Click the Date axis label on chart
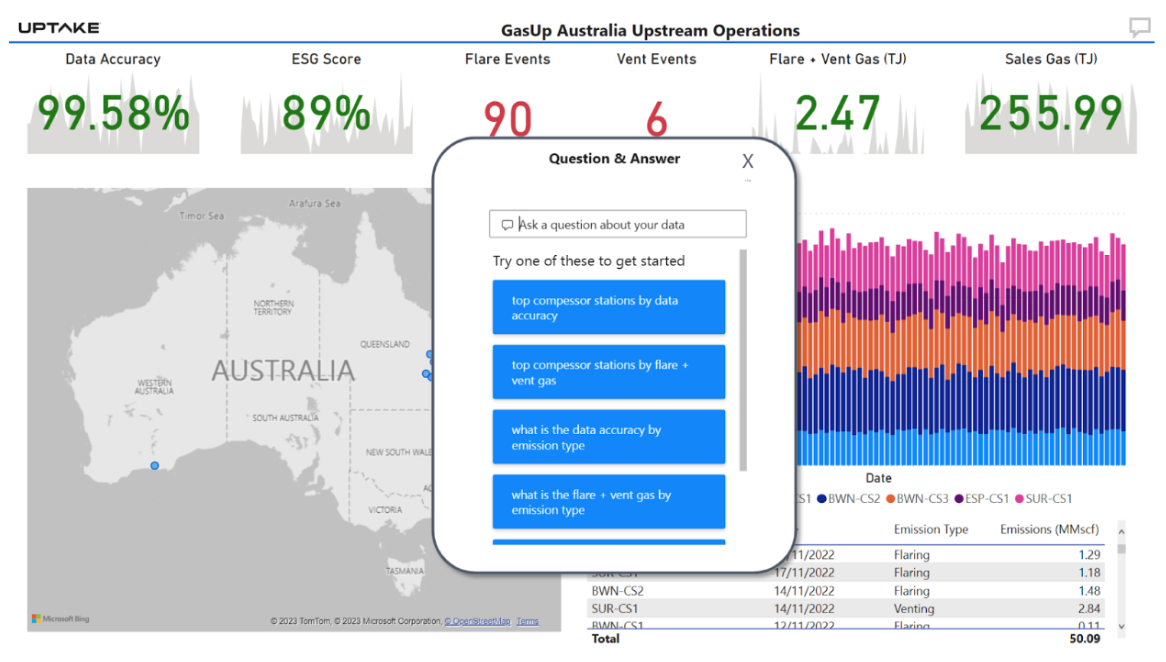The height and width of the screenshot is (662, 1166). (x=878, y=478)
